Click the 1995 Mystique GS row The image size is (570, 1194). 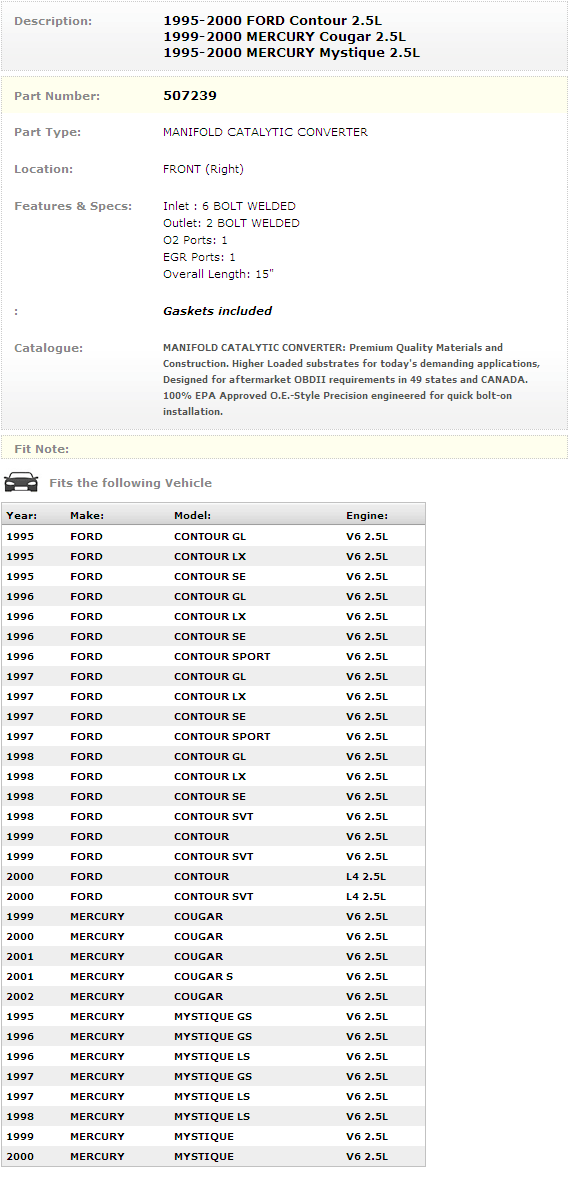click(x=213, y=1017)
